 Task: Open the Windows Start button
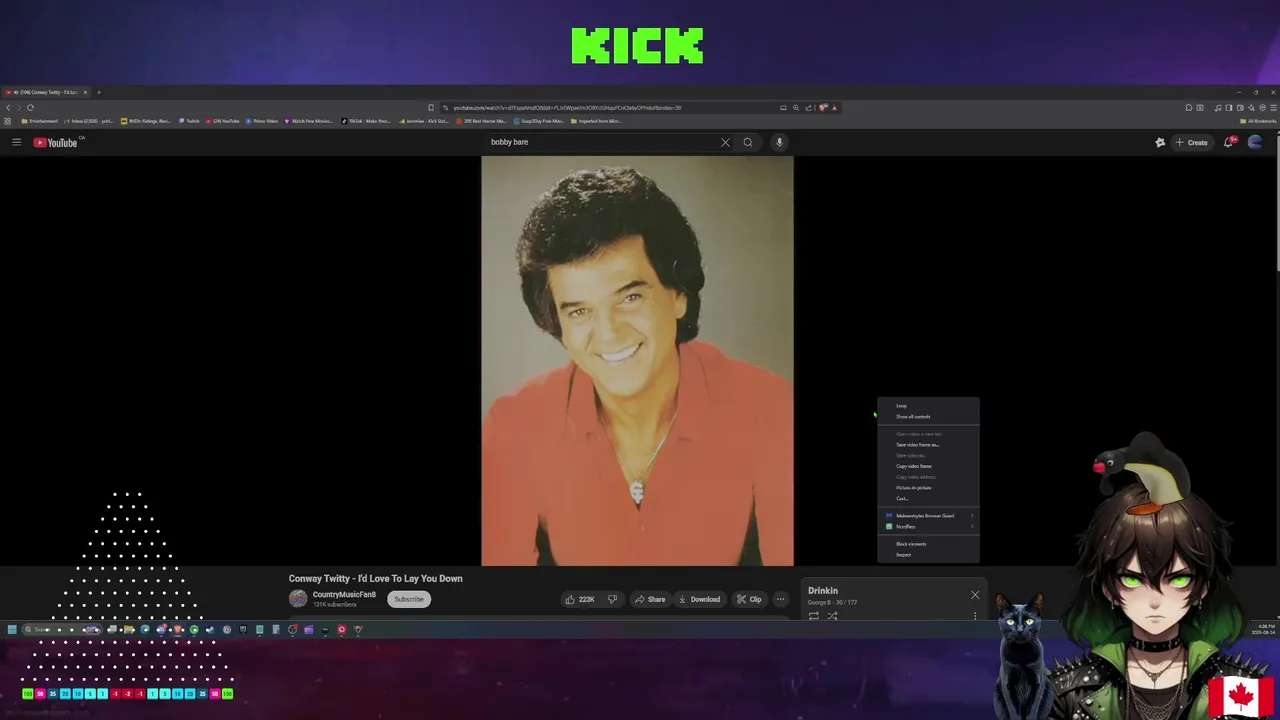coord(12,629)
